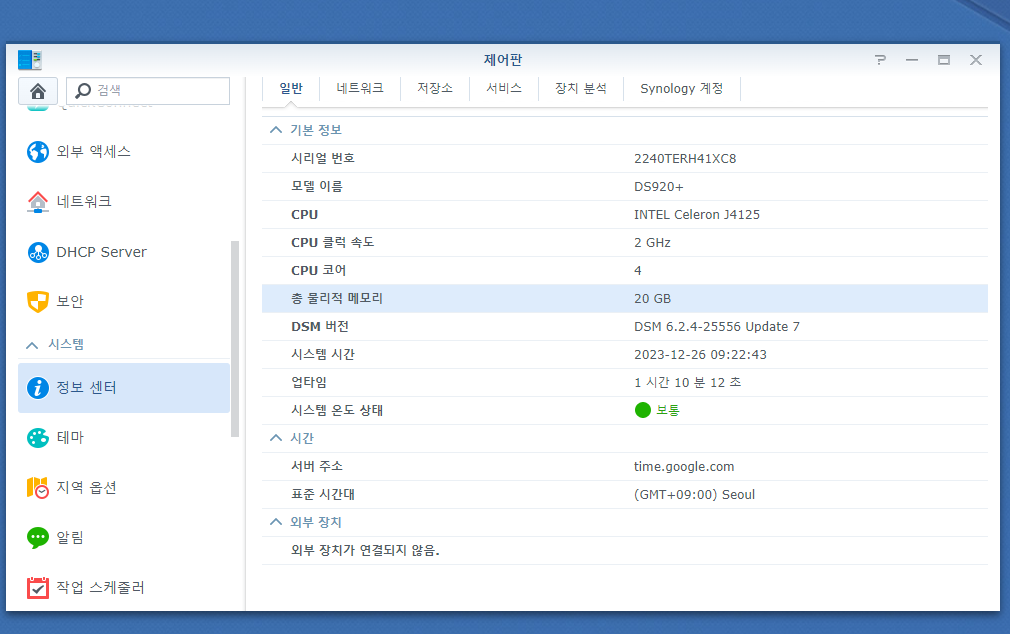Click the 20 GB memory value
This screenshot has height=634, width=1010.
tap(652, 299)
